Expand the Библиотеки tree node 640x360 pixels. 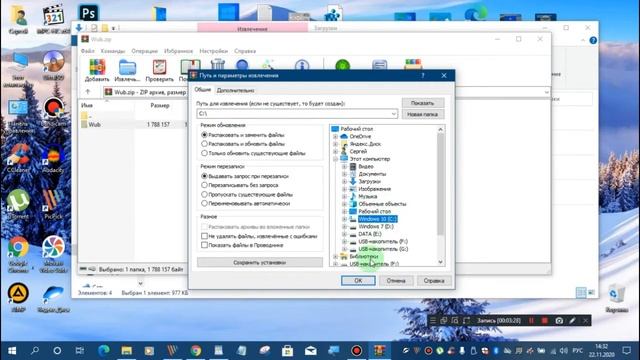pyautogui.click(x=336, y=256)
